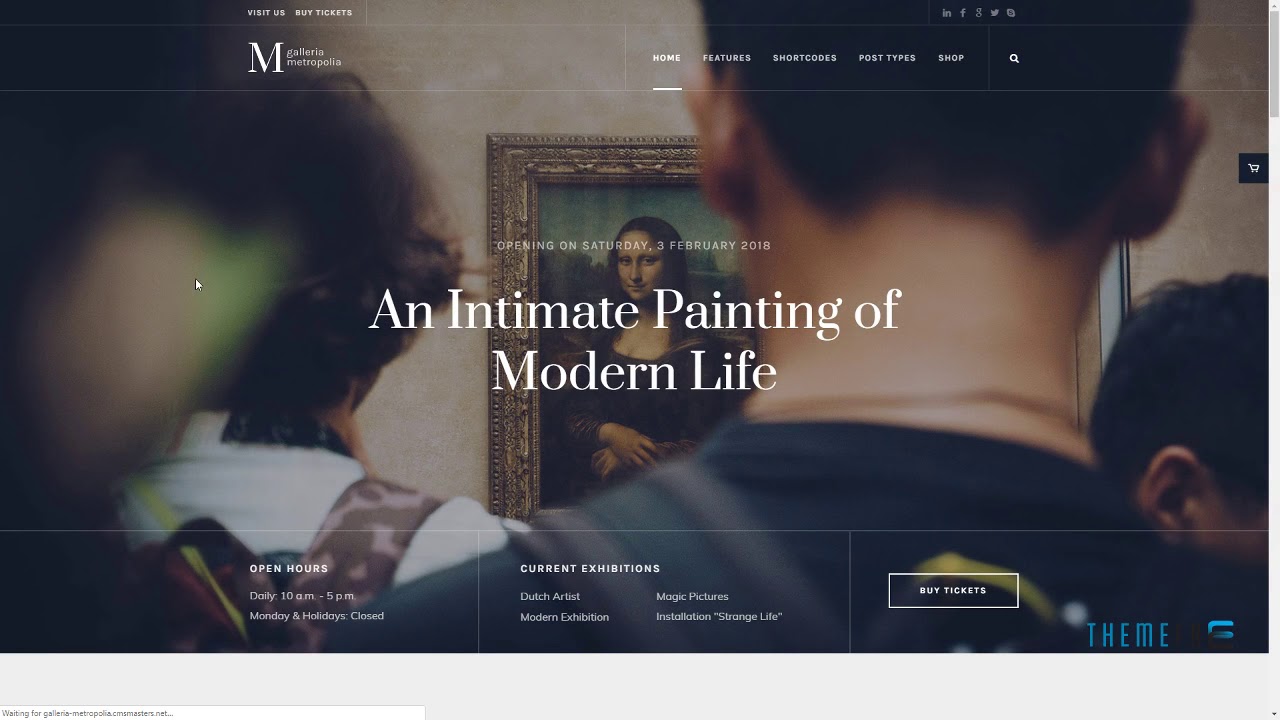Open the Twitter social icon
This screenshot has width=1280, height=720.
[995, 13]
